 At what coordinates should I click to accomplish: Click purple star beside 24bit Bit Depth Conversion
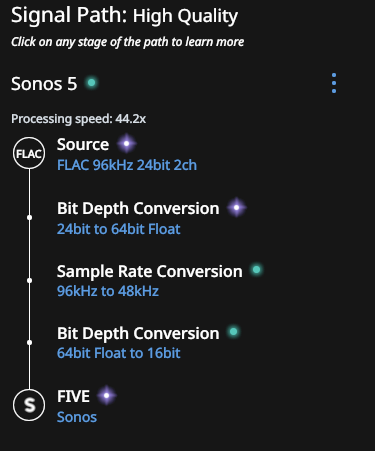[x=237, y=207]
